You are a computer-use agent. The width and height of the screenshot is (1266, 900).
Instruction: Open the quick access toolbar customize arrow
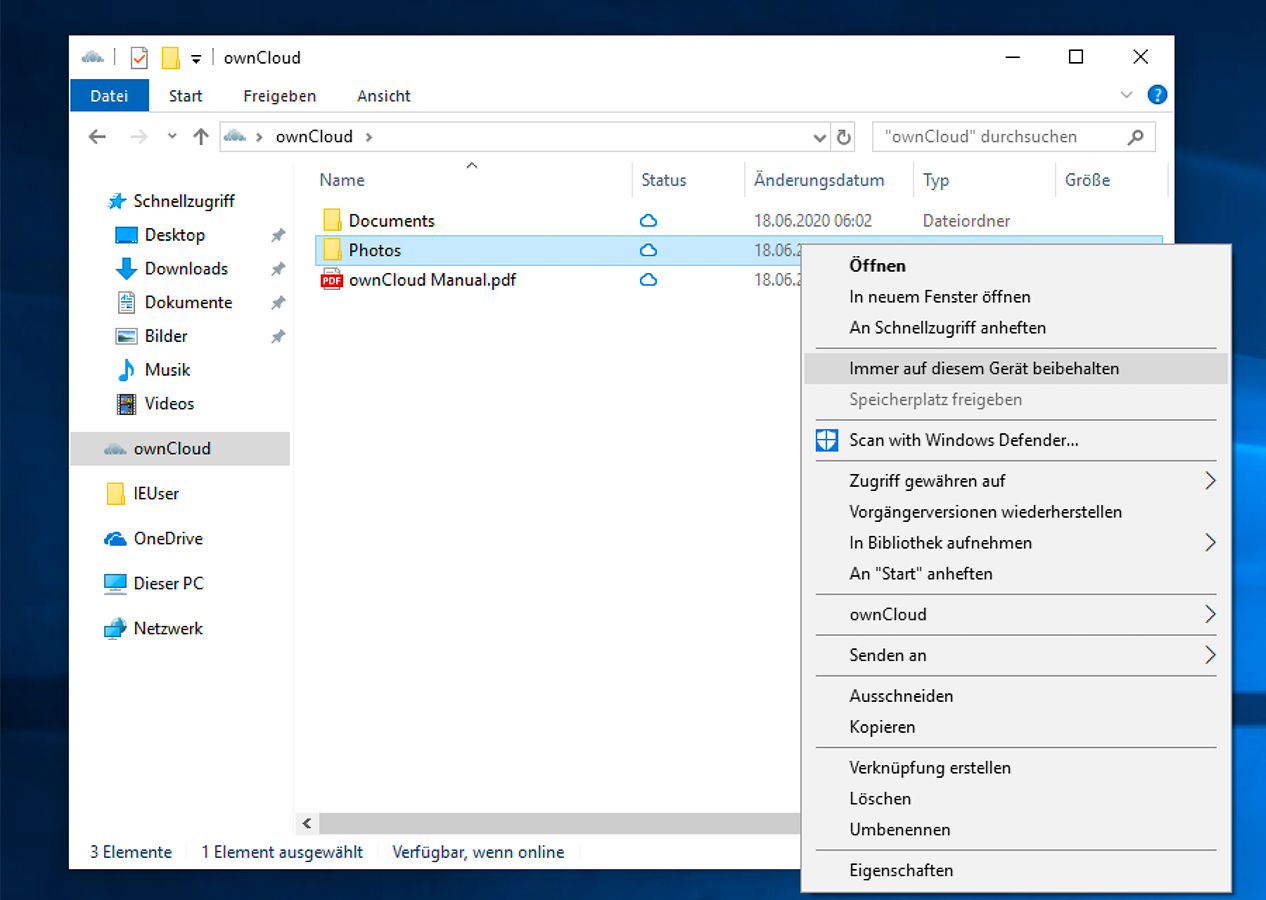click(196, 59)
